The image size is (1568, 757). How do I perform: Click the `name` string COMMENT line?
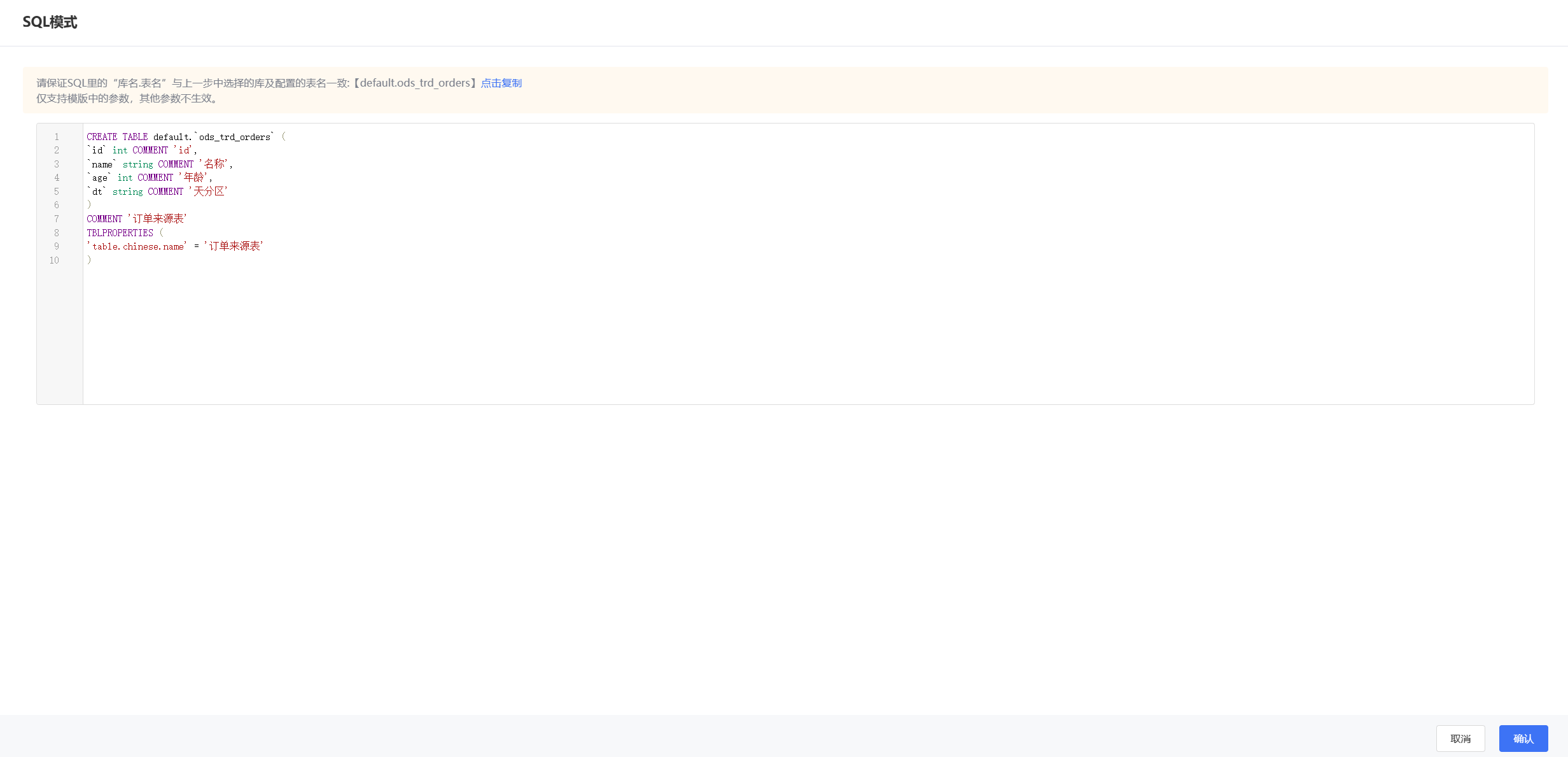point(160,164)
